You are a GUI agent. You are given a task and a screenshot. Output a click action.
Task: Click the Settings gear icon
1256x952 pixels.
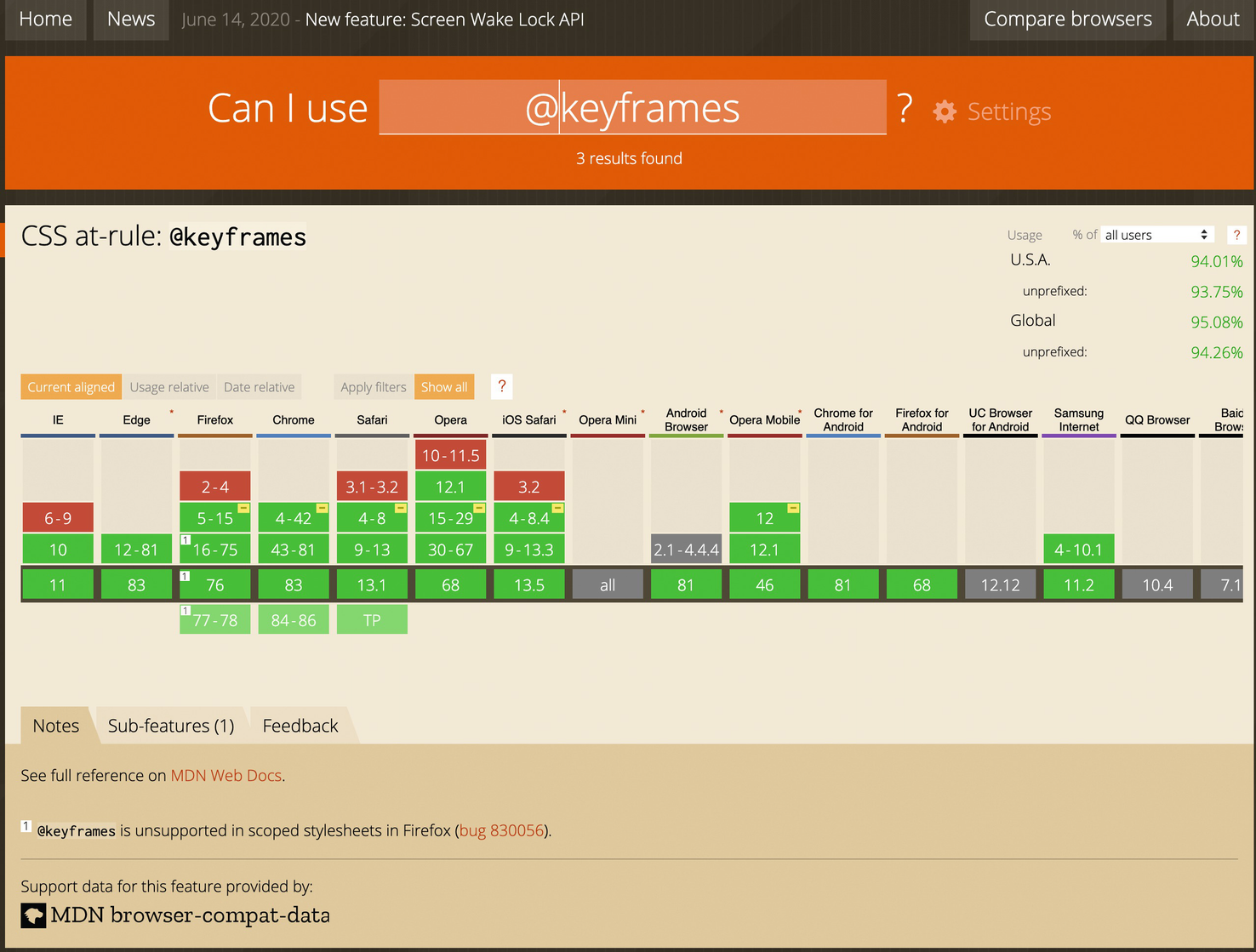point(945,111)
